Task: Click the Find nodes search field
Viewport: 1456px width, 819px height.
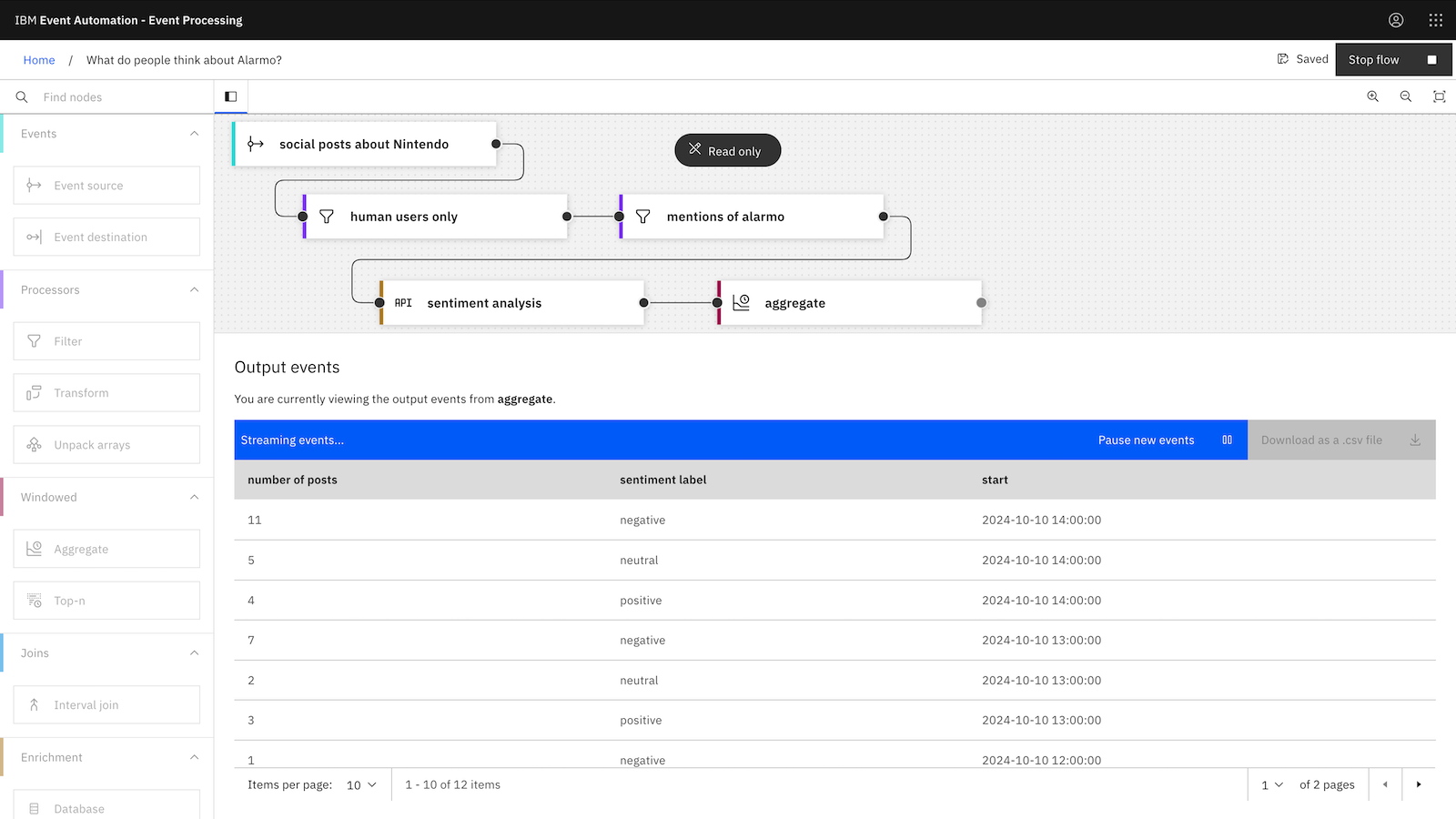Action: click(118, 97)
